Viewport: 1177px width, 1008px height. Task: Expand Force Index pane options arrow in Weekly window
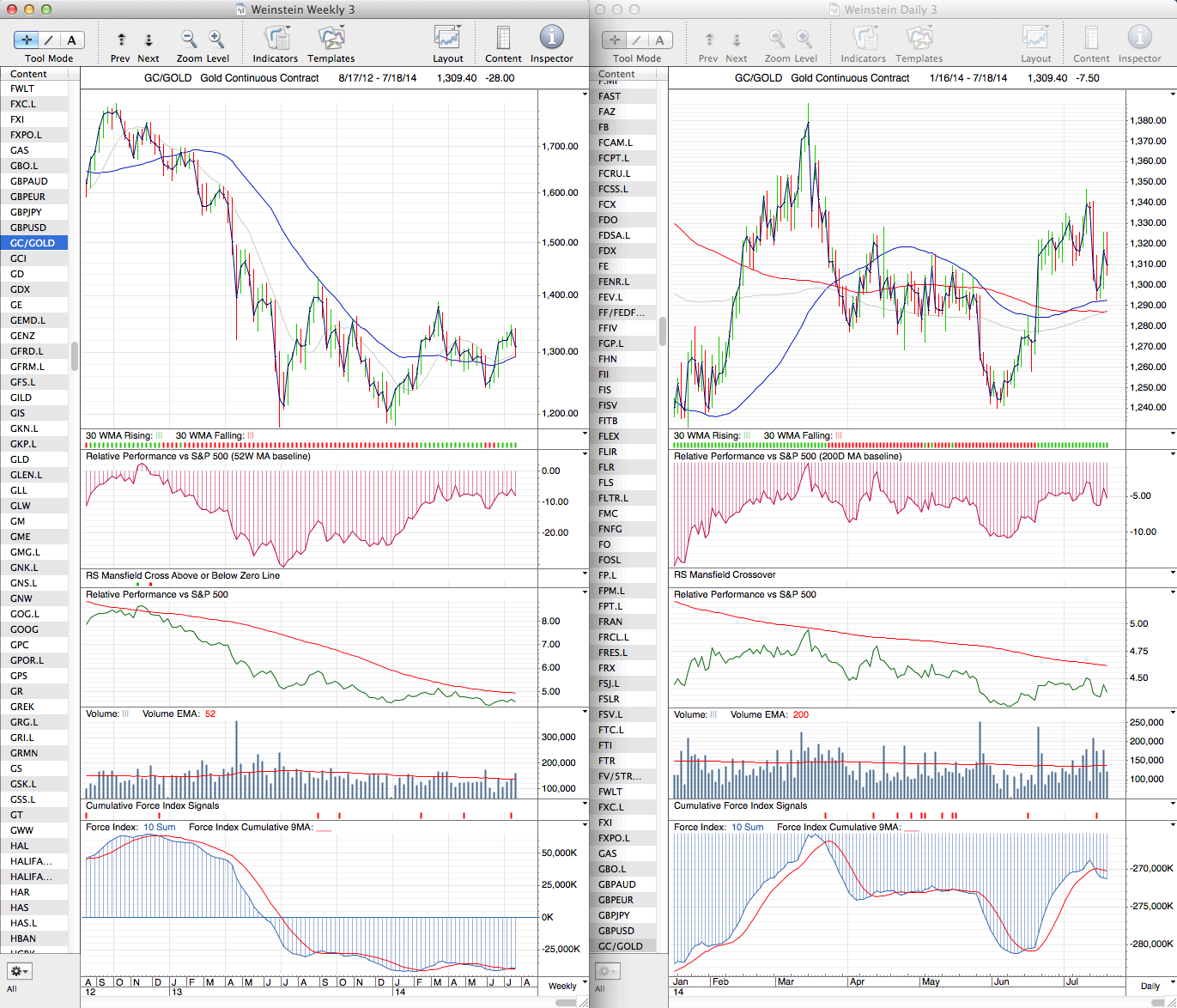(585, 825)
